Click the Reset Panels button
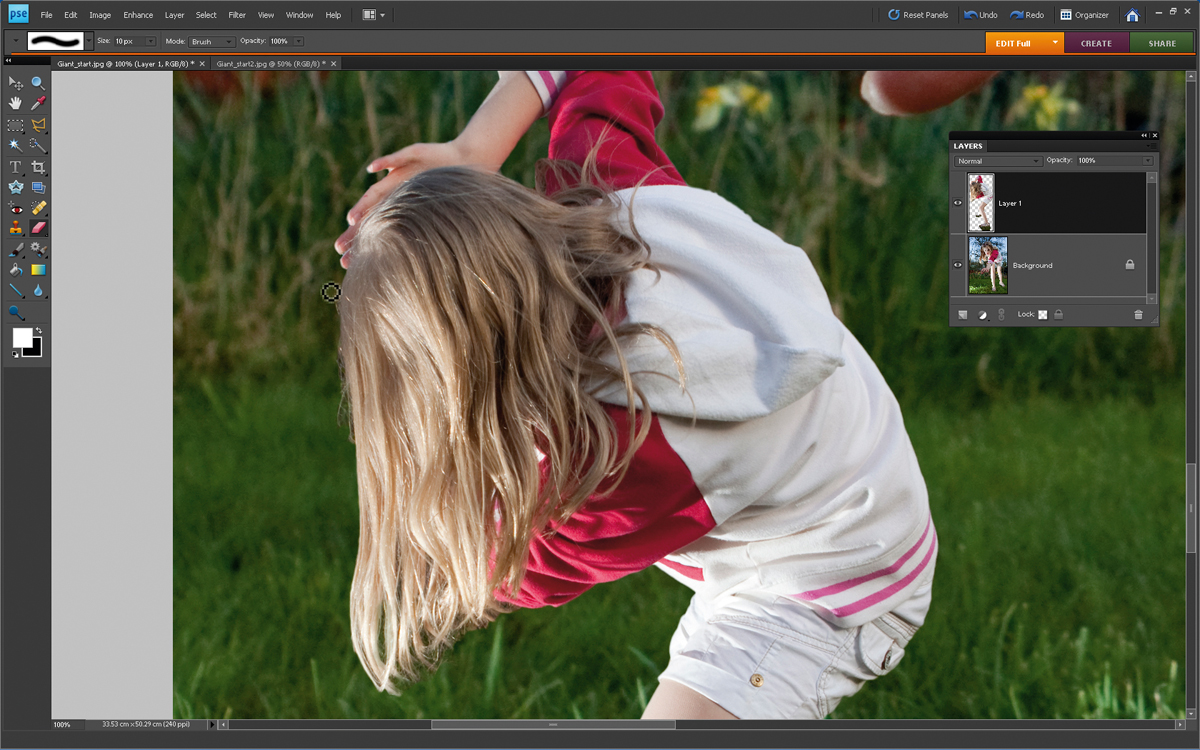The width and height of the screenshot is (1200, 750). 918,15
